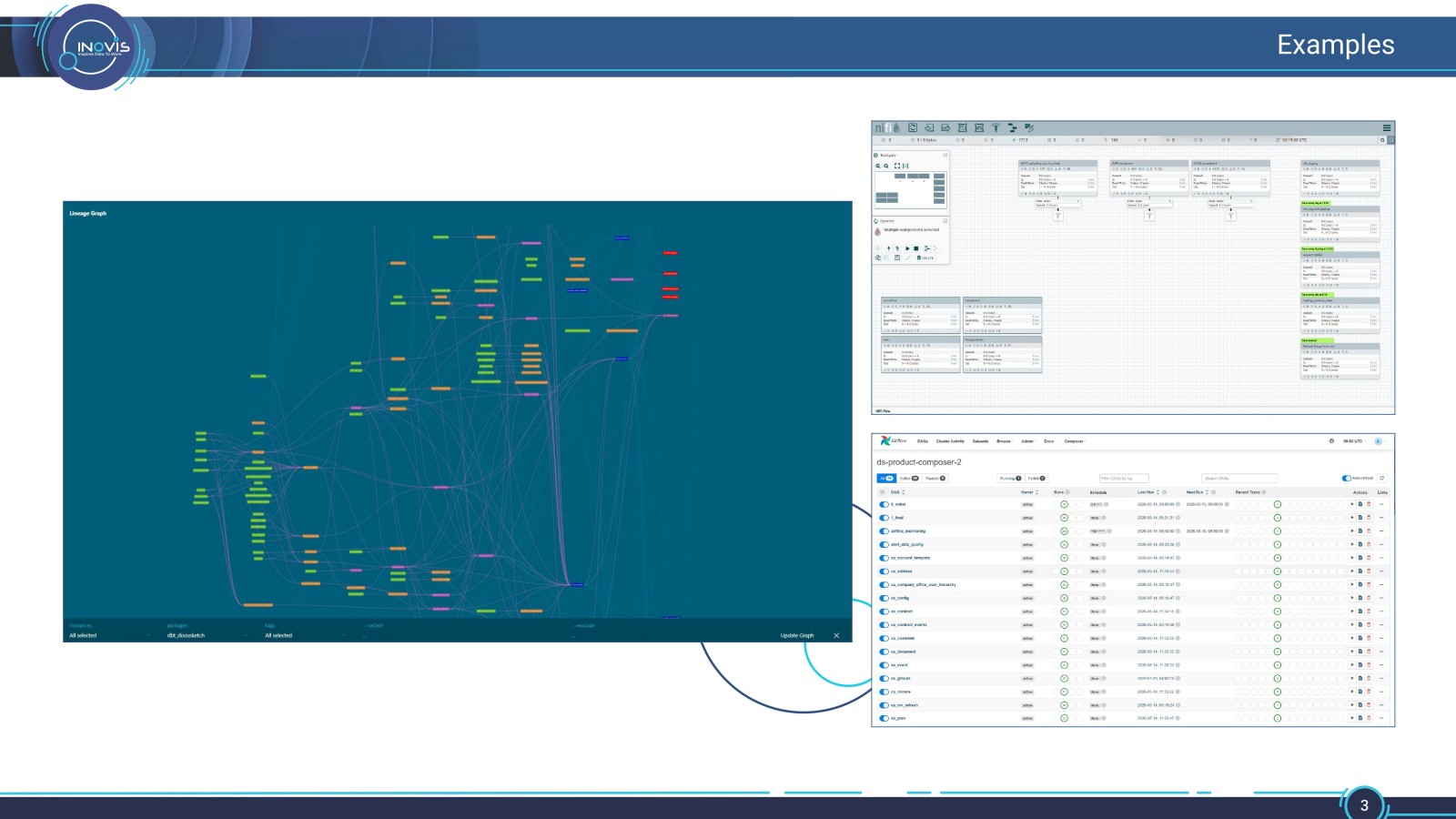This screenshot has height=819, width=1456.
Task: Click the Airflow logo
Action: 893,440
